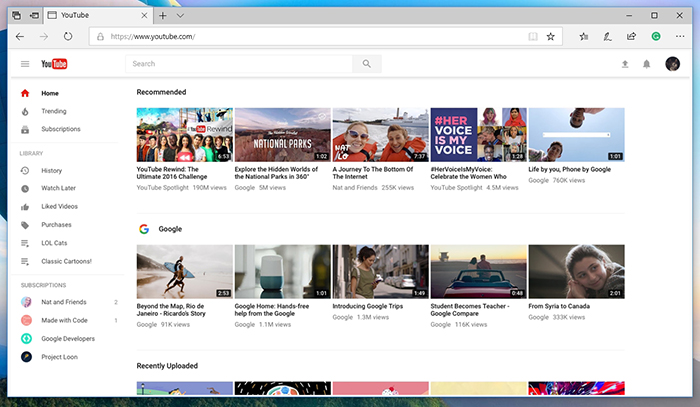Click the YouTube logo
This screenshot has height=407, width=700.
(x=54, y=64)
